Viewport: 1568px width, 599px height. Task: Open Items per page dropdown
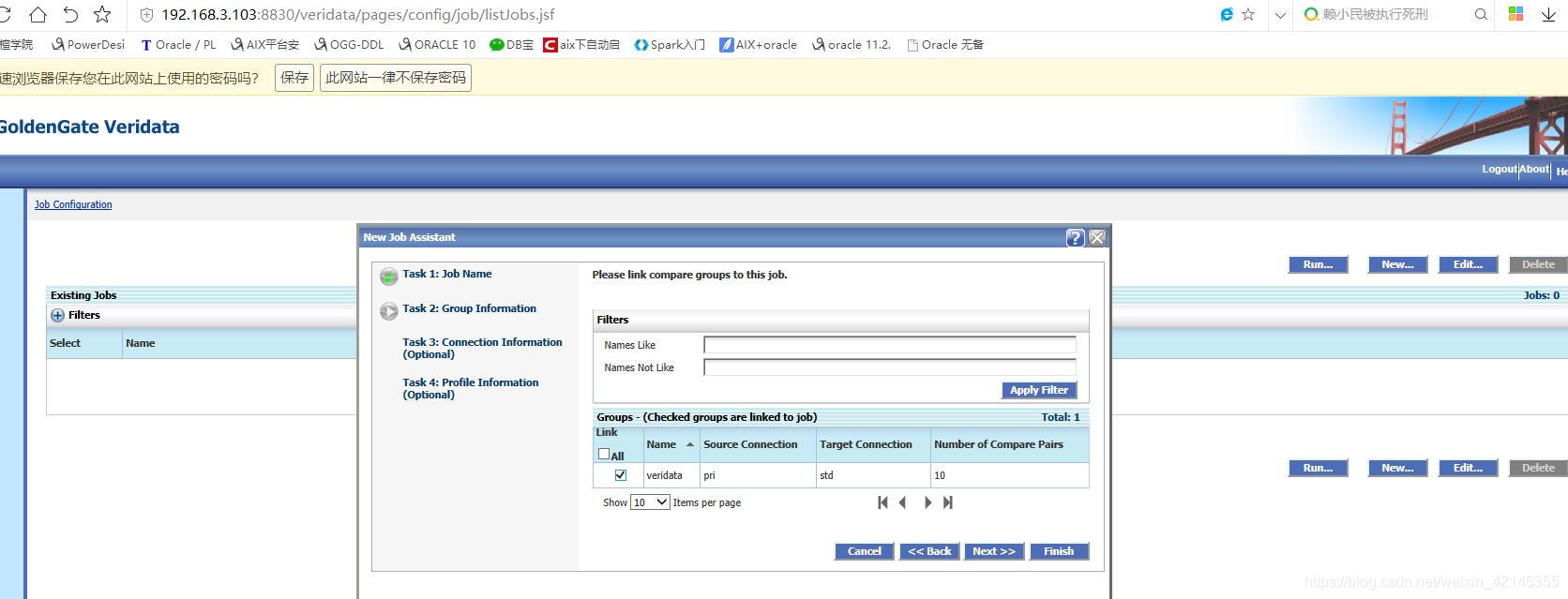650,502
